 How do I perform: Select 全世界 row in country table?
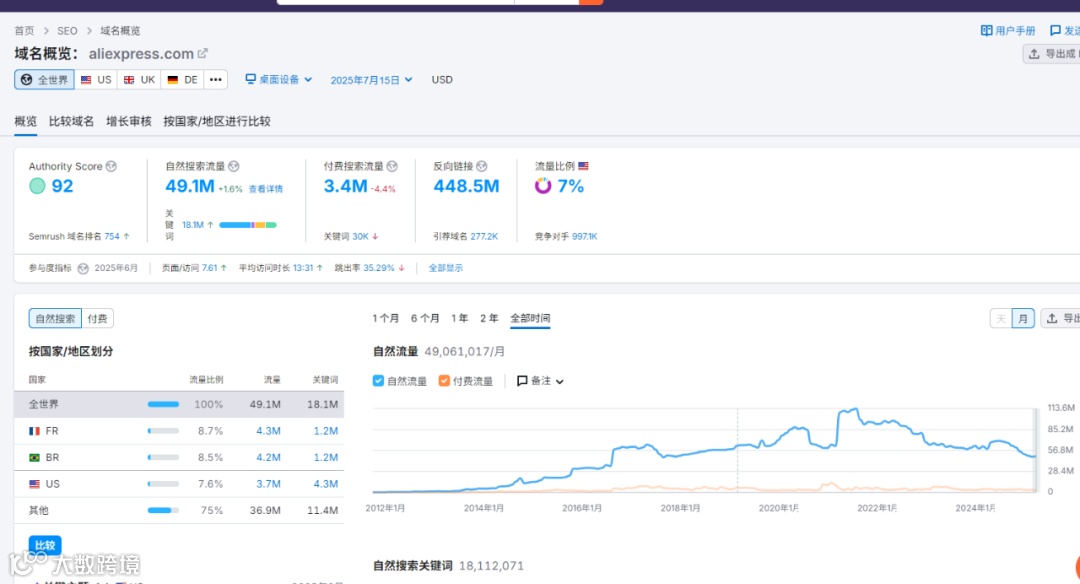179,404
